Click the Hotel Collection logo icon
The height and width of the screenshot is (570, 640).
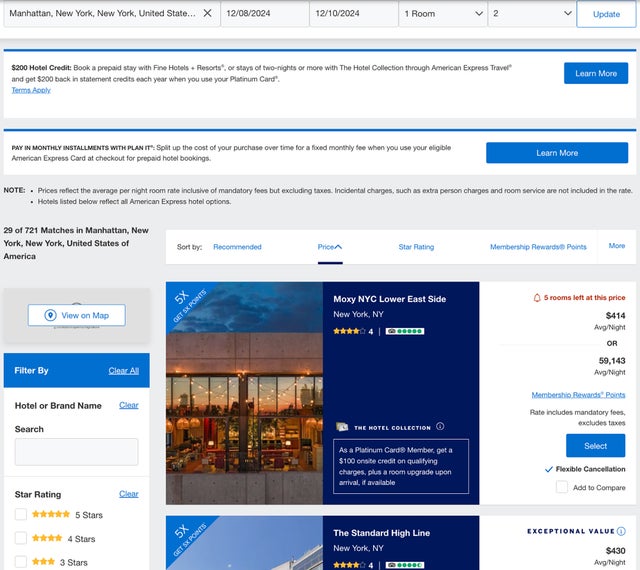coord(342,427)
